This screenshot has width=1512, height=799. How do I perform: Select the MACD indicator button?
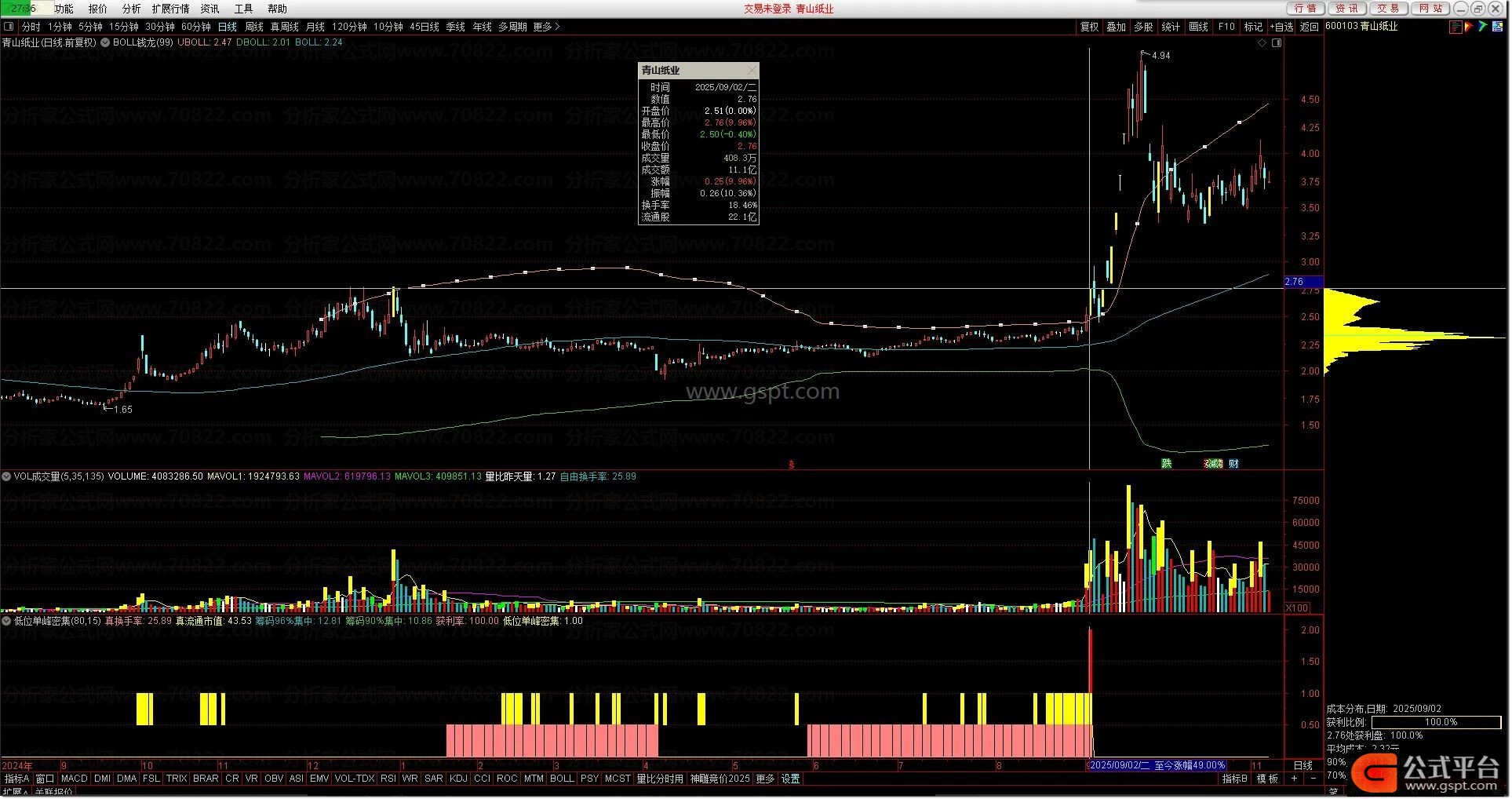(75, 779)
